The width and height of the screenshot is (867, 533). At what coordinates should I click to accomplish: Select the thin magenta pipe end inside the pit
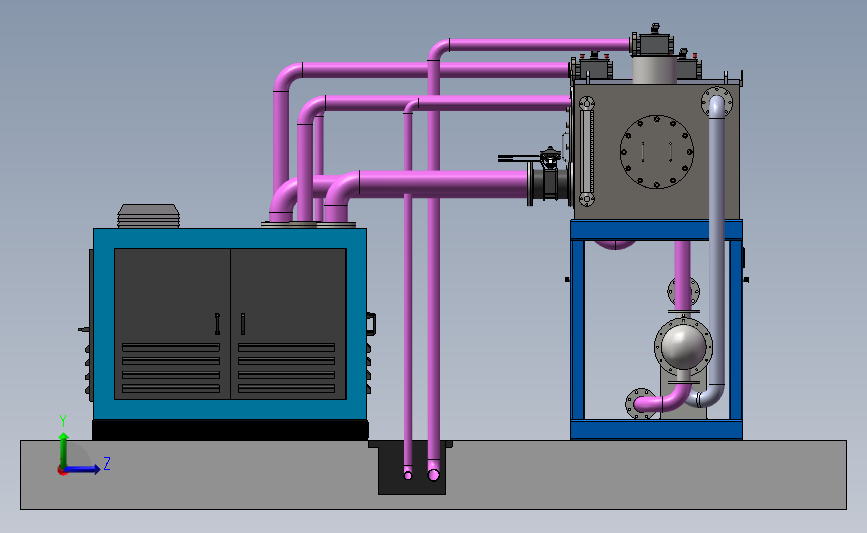[408, 475]
